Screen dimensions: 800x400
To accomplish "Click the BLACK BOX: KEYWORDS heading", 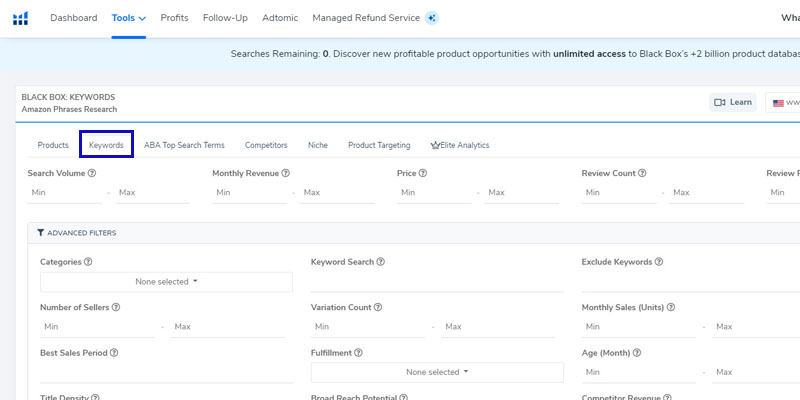I will [68, 97].
